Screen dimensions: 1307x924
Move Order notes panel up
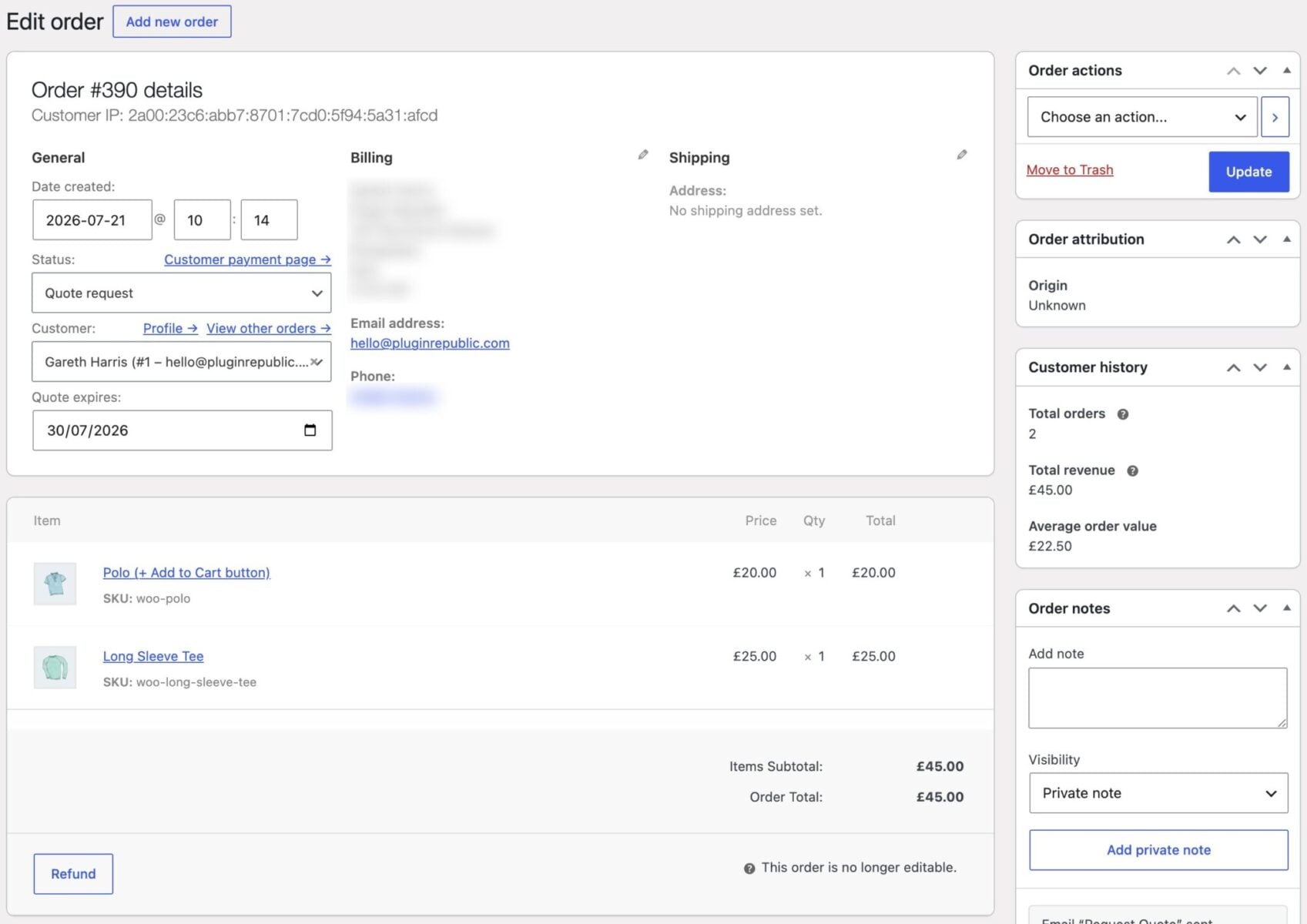[x=1234, y=608]
